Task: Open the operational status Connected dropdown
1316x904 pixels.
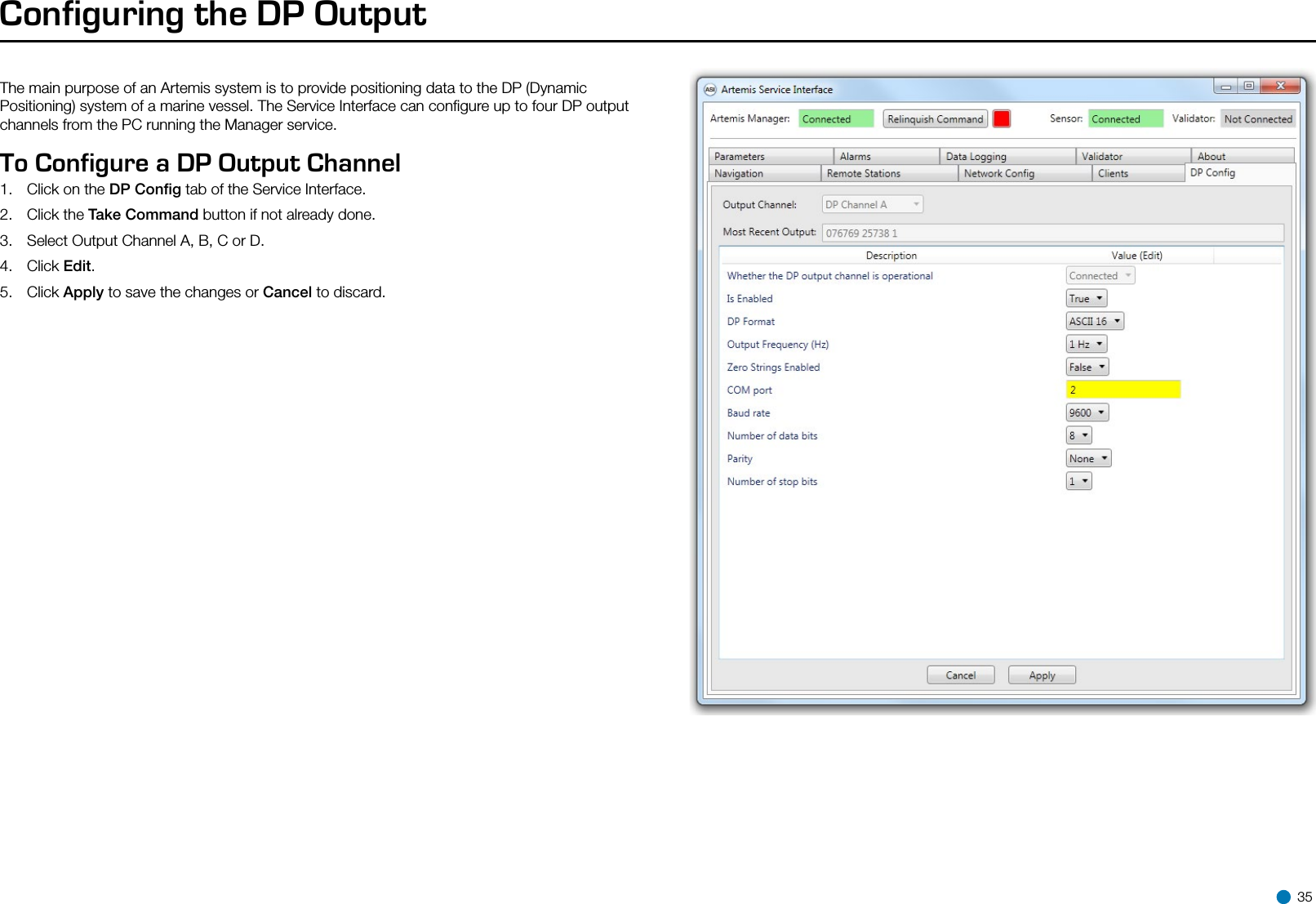Action: [x=1100, y=276]
